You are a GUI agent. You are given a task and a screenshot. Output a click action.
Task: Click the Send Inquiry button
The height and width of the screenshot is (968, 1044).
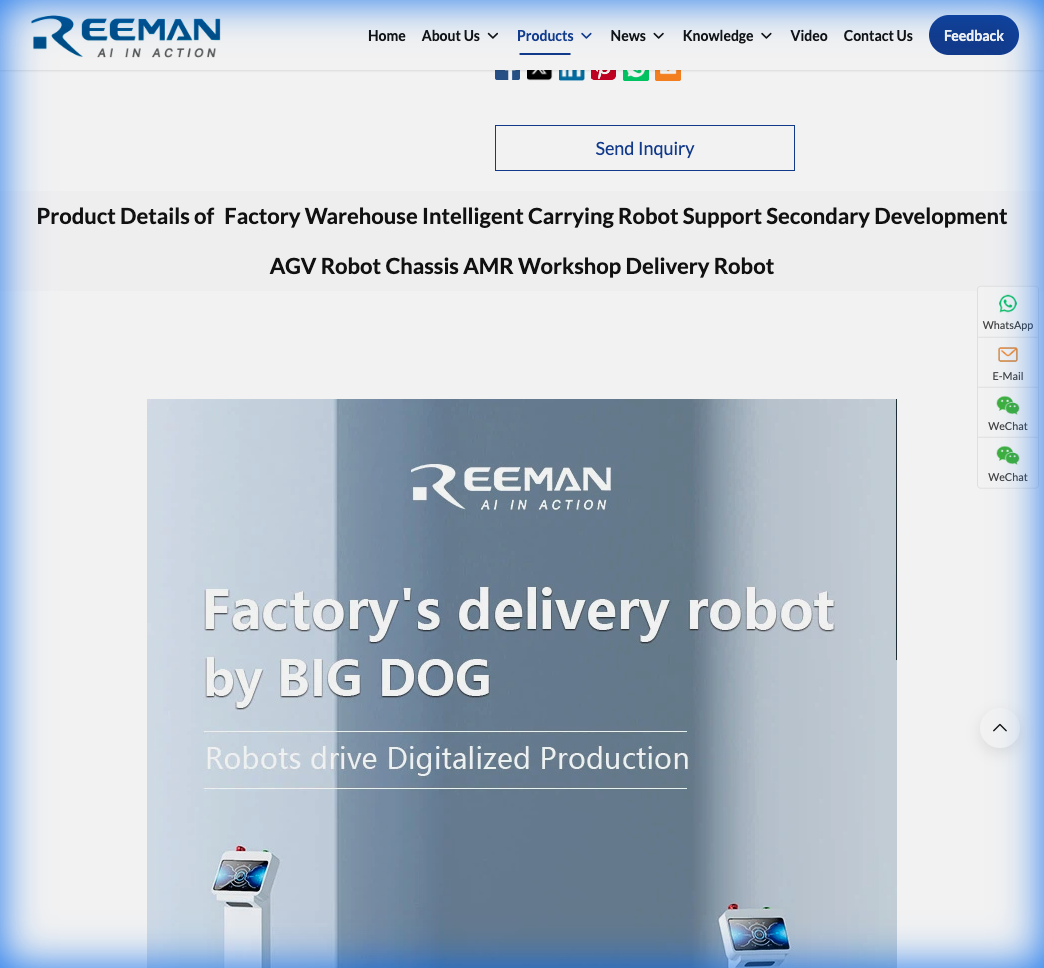644,147
